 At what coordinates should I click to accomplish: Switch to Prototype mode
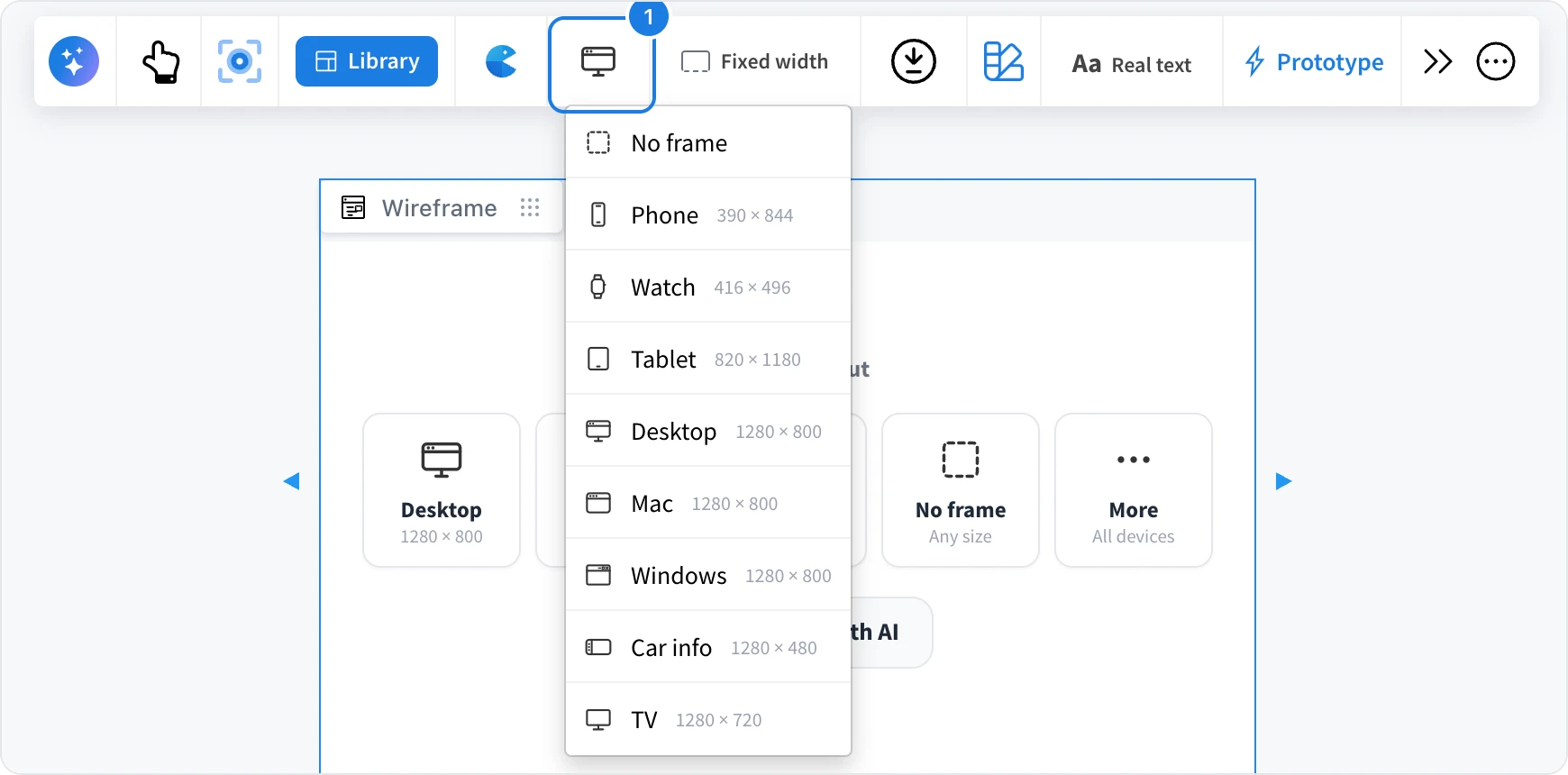(1313, 62)
